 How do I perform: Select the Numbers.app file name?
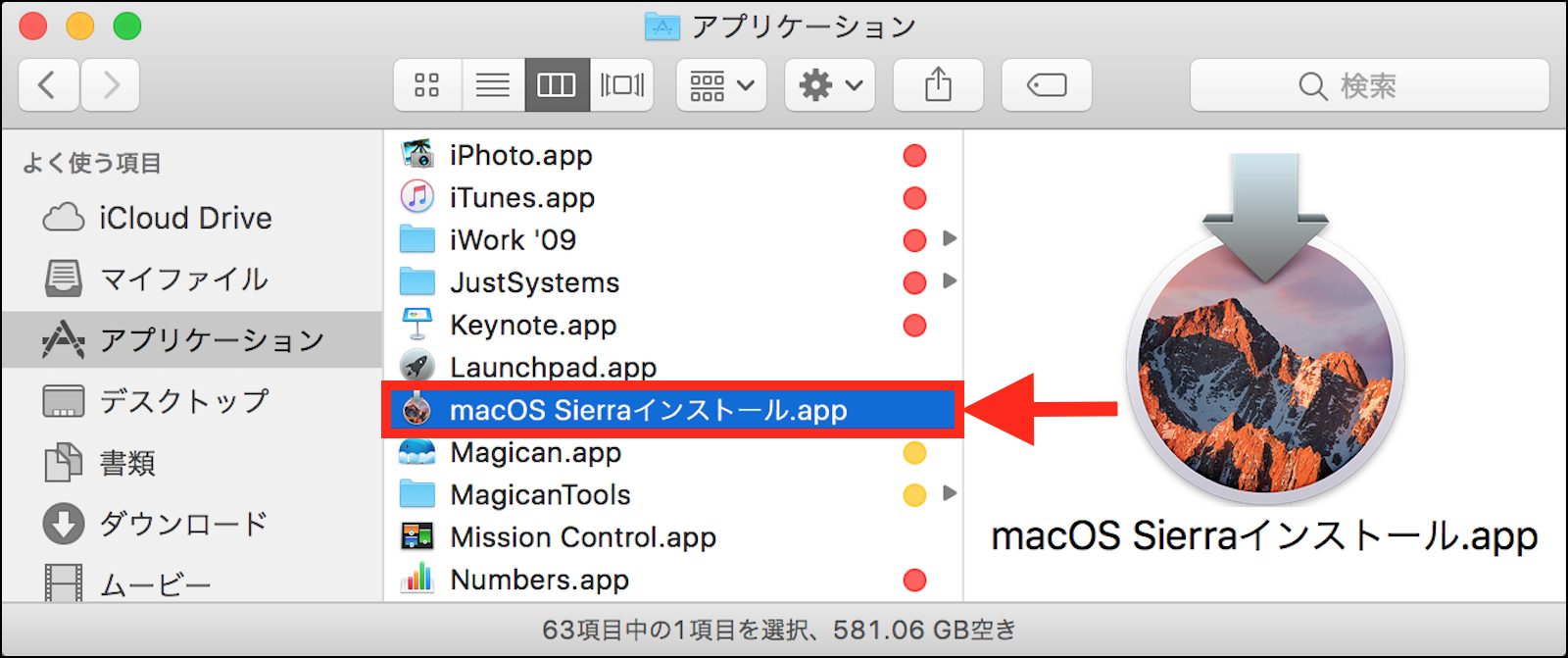point(539,580)
